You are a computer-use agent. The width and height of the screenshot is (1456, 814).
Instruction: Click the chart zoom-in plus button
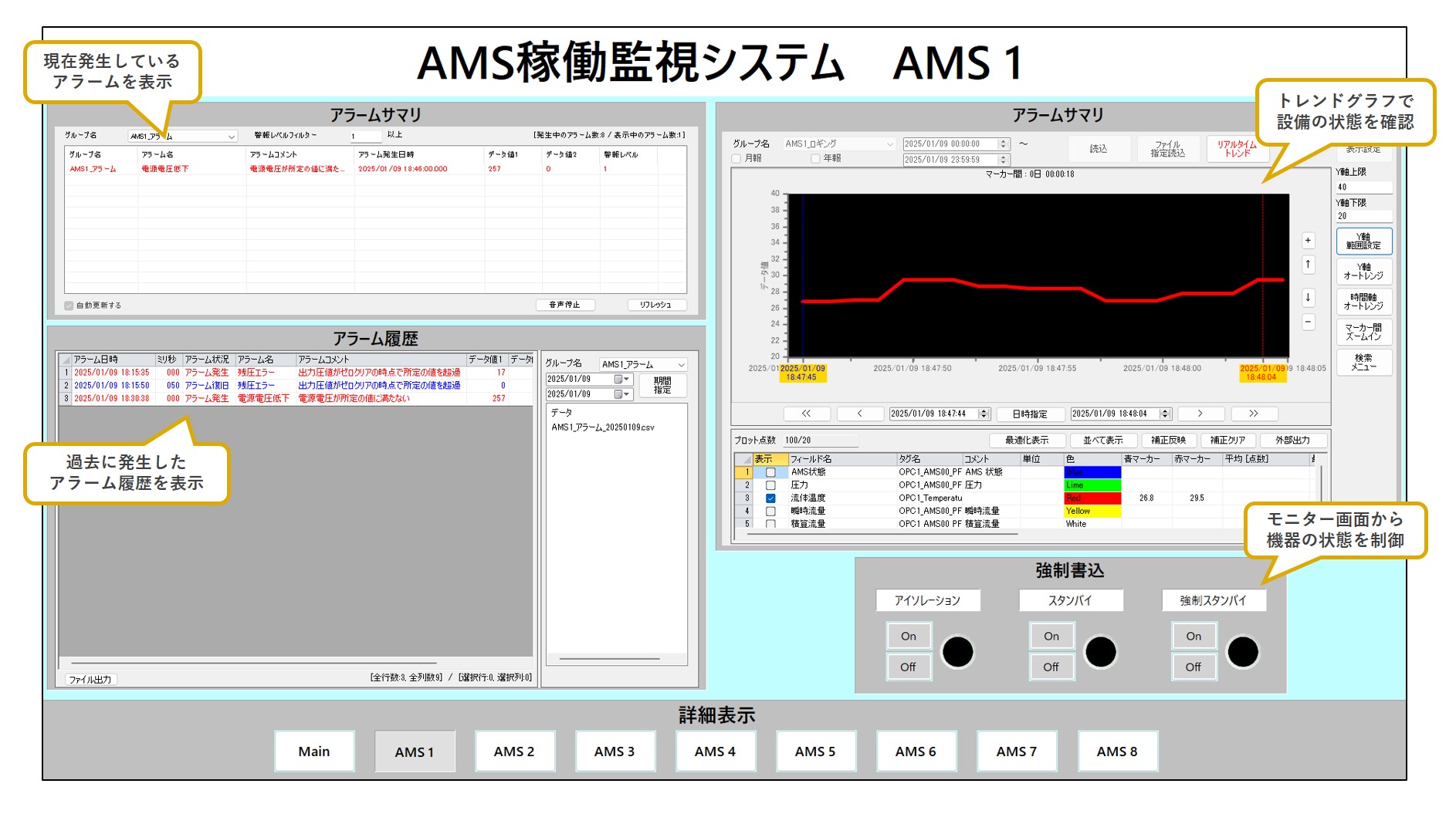[1308, 241]
